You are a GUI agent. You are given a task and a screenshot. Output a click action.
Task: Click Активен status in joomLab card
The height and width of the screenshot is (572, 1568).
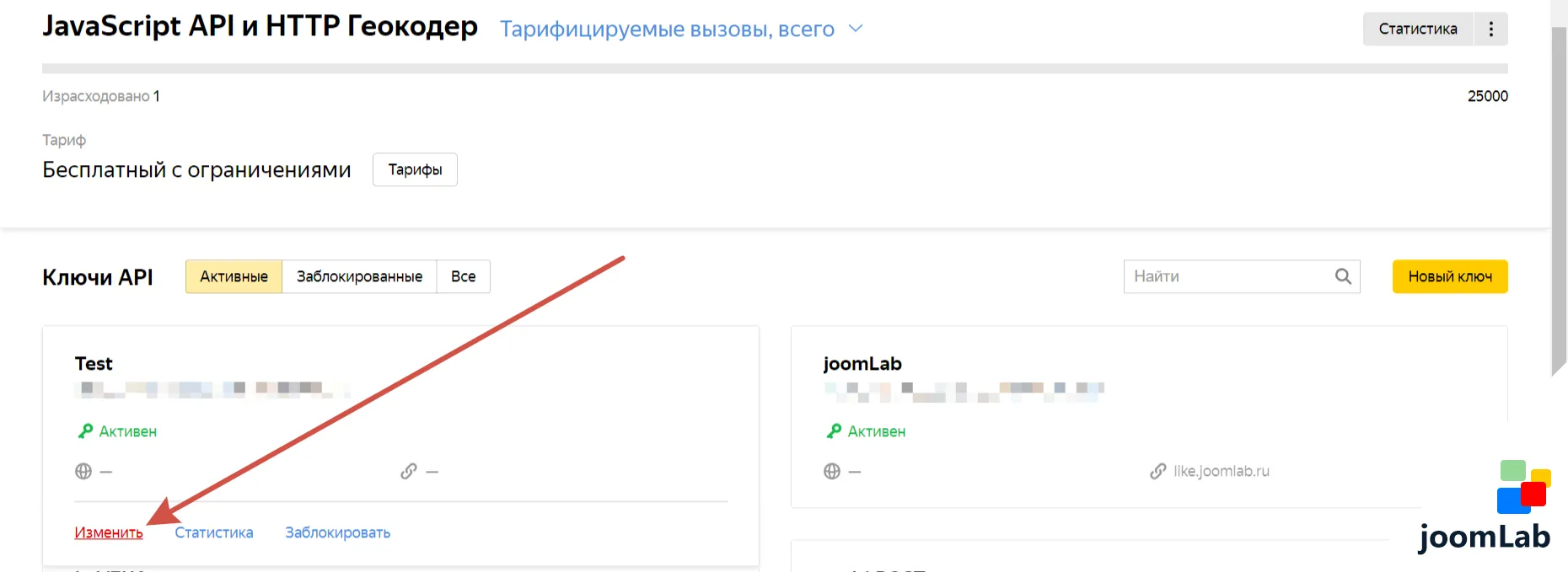tap(877, 431)
